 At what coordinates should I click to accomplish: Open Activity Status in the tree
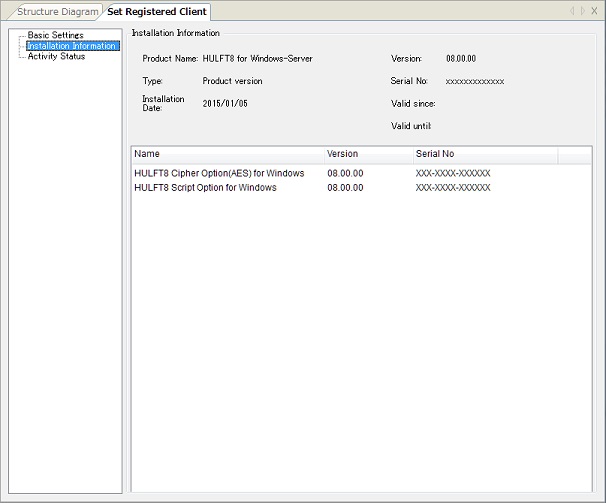coord(56,57)
